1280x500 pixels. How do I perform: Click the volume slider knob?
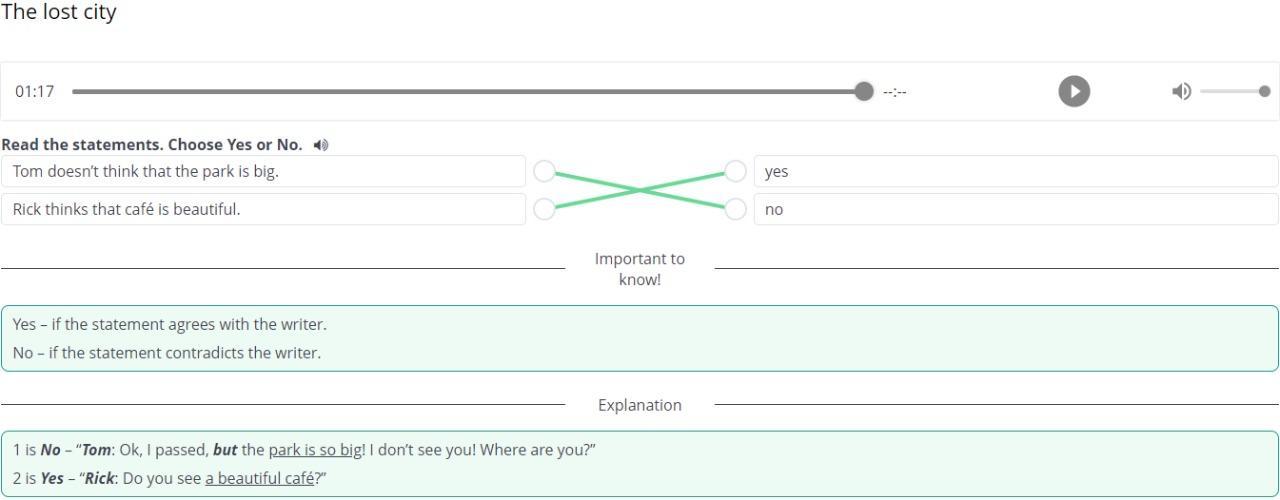click(x=1265, y=91)
